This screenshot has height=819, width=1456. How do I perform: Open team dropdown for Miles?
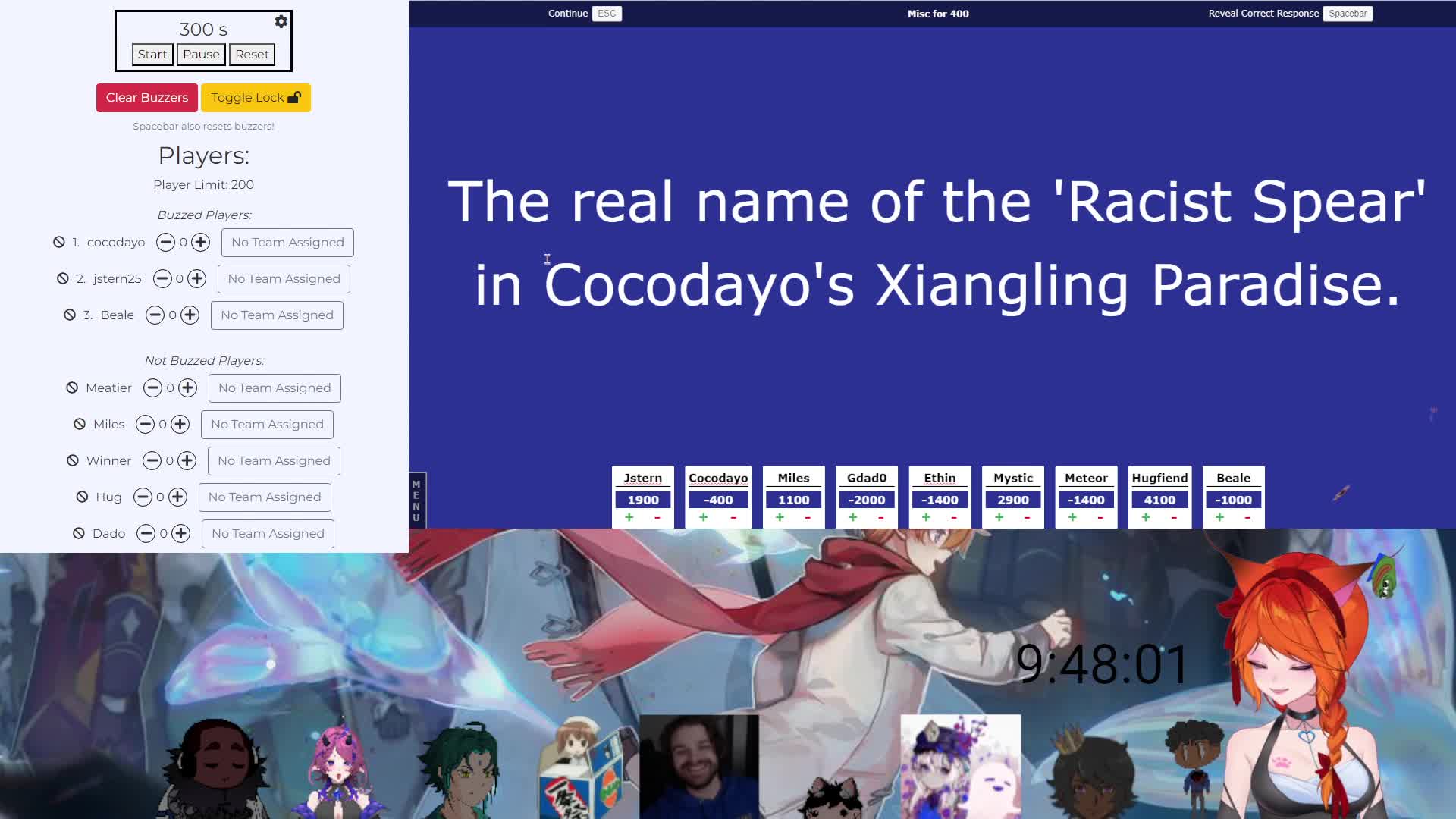267,424
